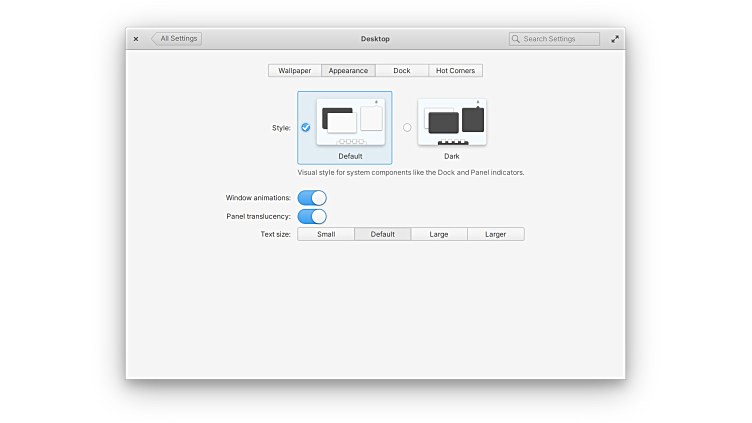Select the Default style radio button
The width and height of the screenshot is (752, 423).
[306, 127]
